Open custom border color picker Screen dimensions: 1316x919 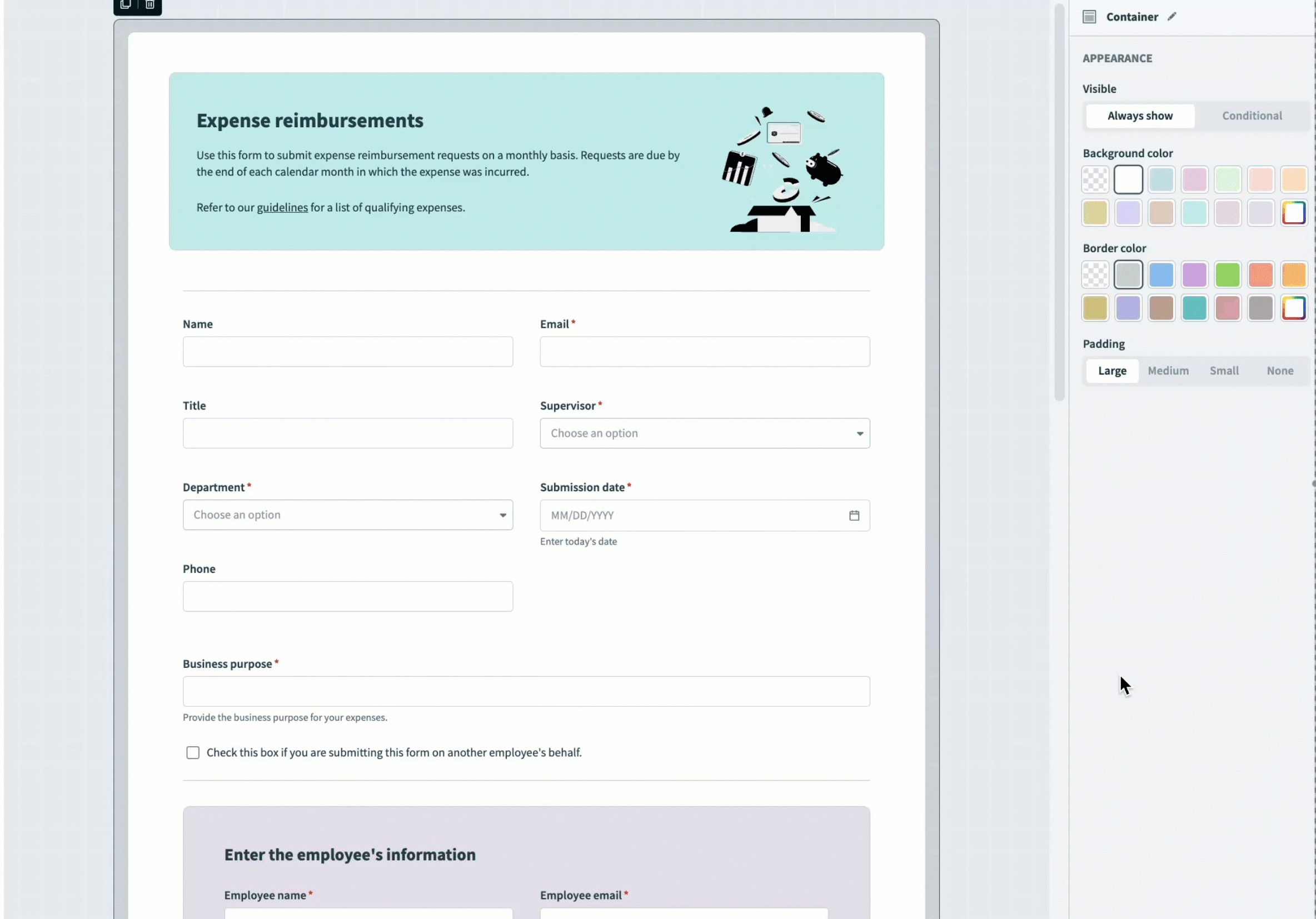pos(1293,308)
